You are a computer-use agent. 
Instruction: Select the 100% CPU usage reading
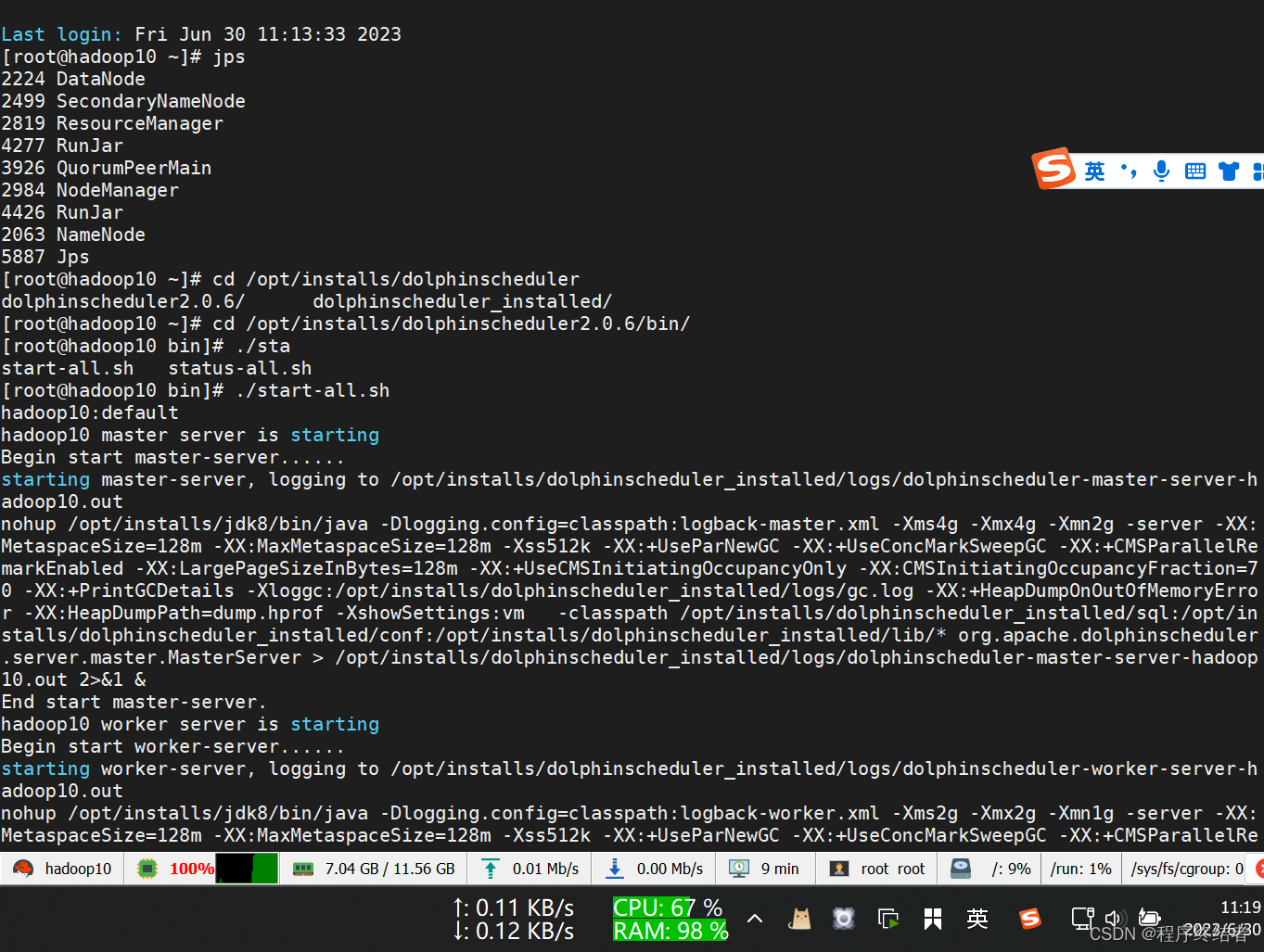point(192,869)
